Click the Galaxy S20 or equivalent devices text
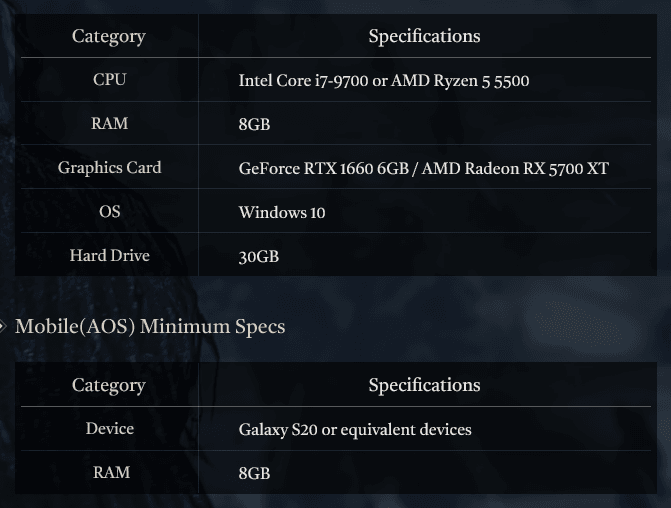Viewport: 671px width, 508px height. point(354,430)
